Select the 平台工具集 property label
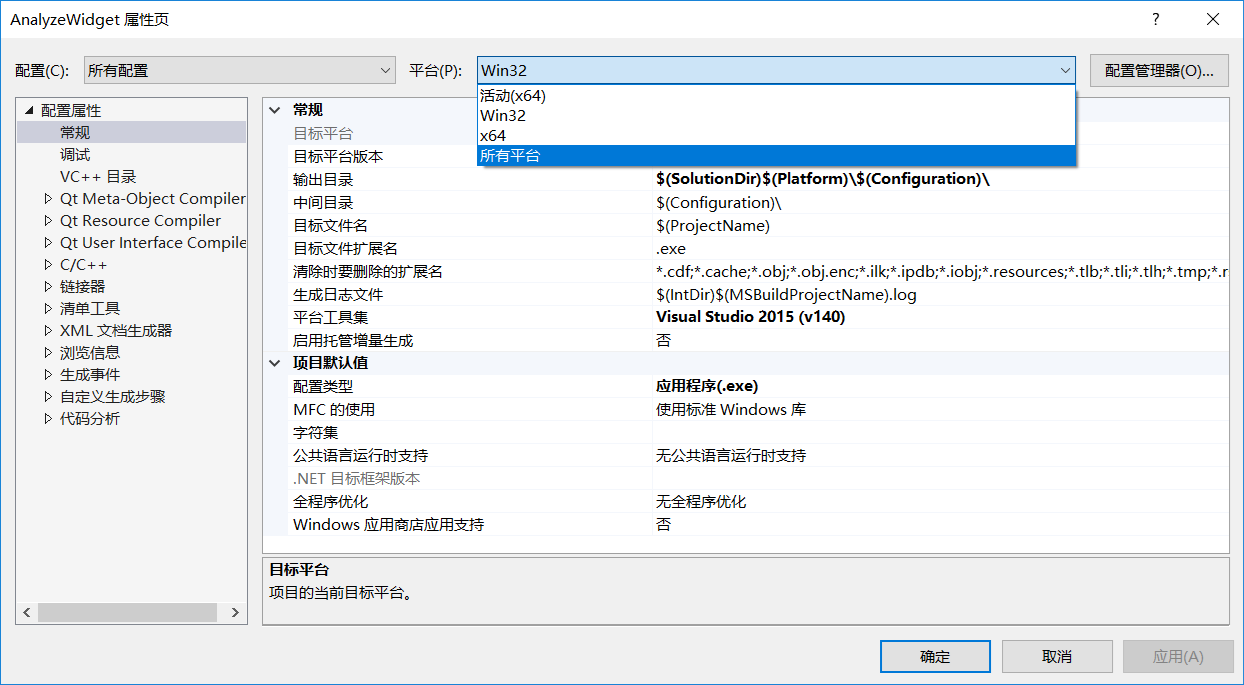1244x685 pixels. click(x=330, y=318)
